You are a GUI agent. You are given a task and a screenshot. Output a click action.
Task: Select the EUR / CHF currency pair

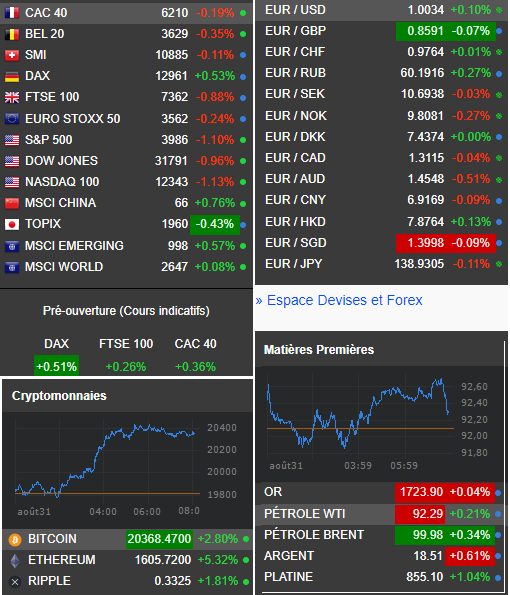pyautogui.click(x=295, y=52)
